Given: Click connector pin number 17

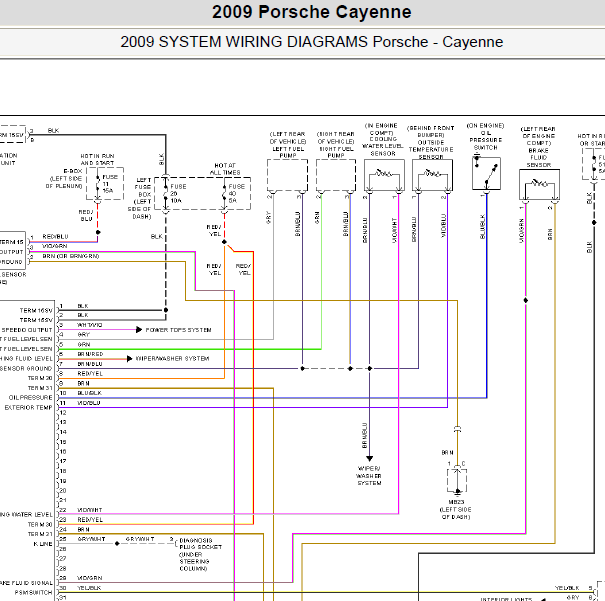Looking at the screenshot, I should [x=63, y=461].
